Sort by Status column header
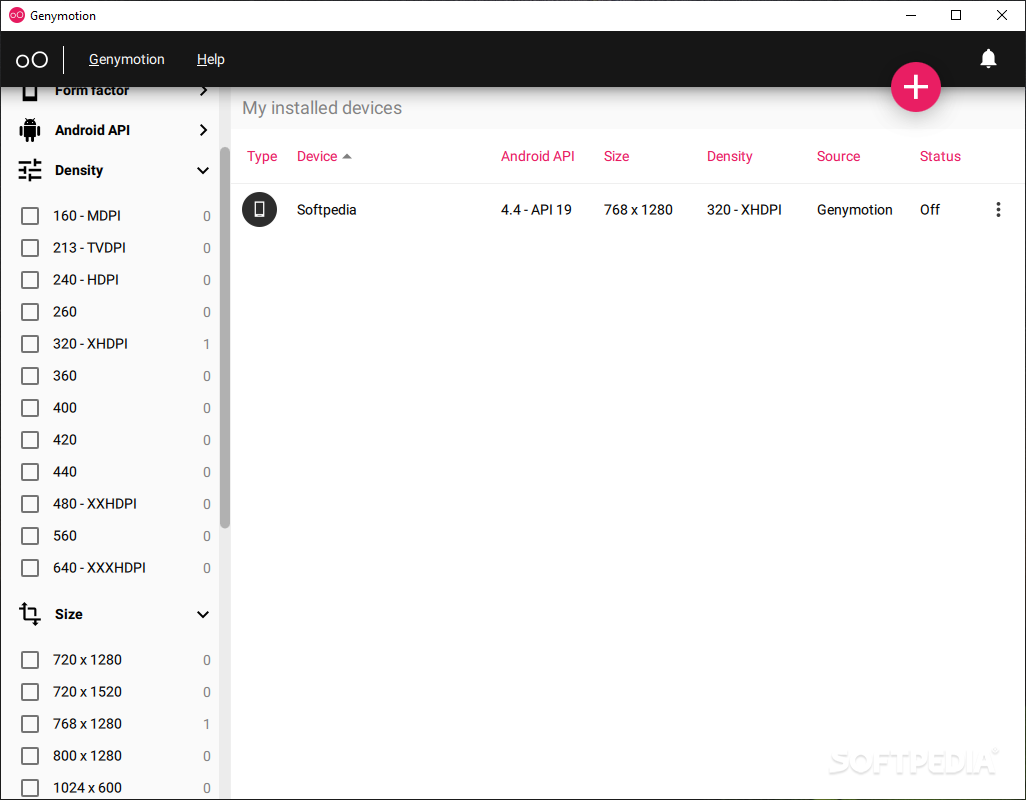This screenshot has width=1026, height=800. click(940, 156)
